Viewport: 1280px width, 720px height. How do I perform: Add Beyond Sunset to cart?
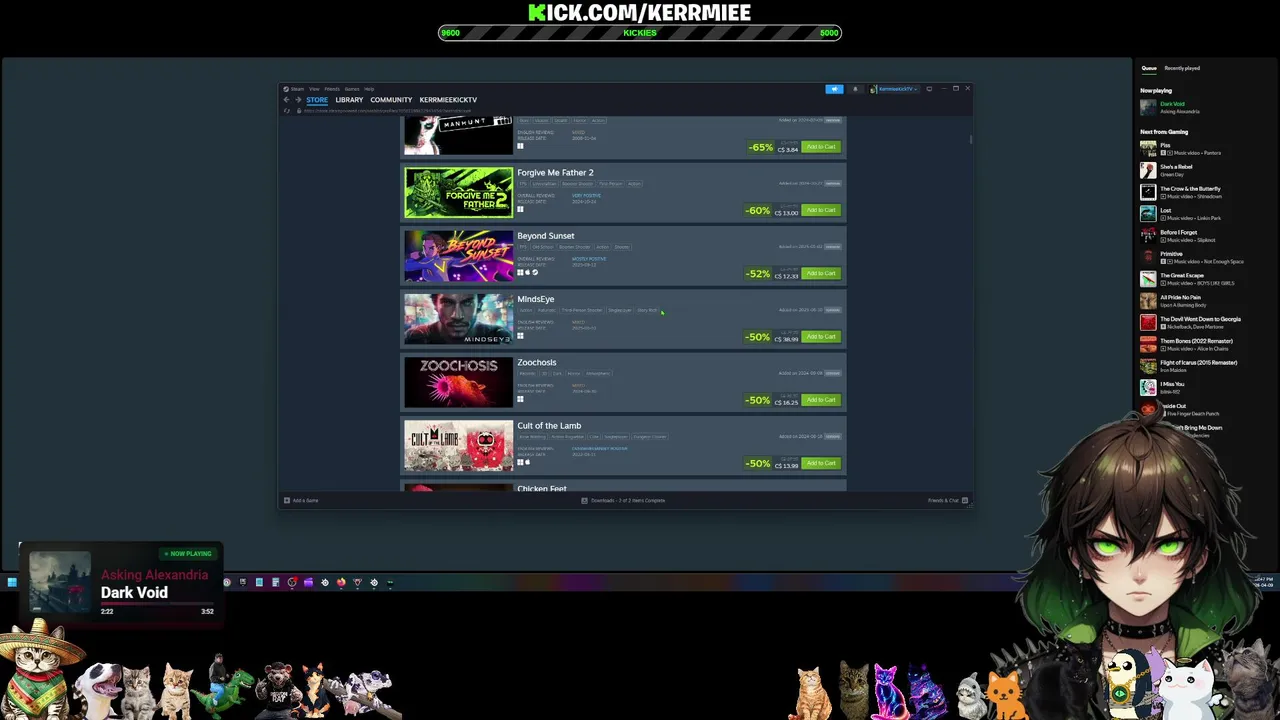(x=821, y=273)
